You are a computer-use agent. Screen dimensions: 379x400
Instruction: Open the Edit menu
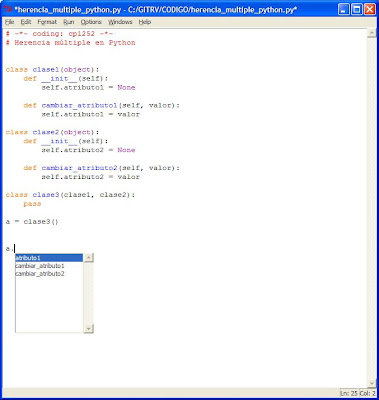coord(26,22)
